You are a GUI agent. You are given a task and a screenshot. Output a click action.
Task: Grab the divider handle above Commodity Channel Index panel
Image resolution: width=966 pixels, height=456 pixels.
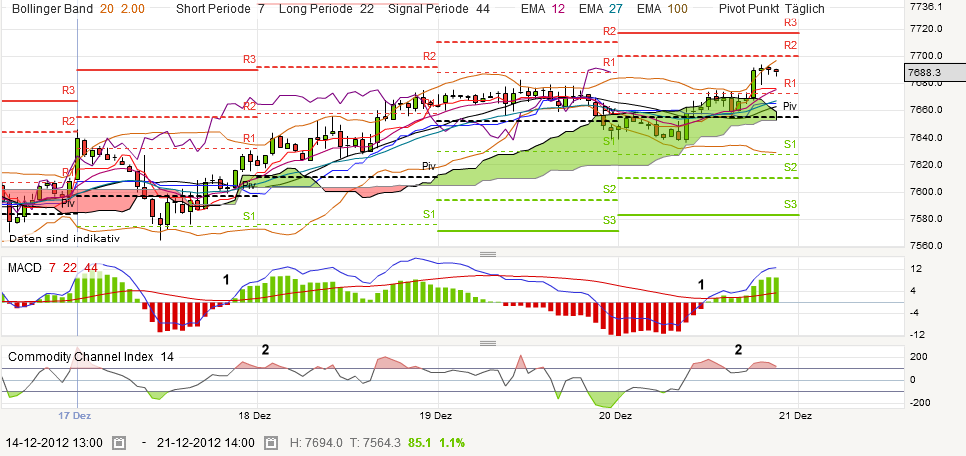488,343
